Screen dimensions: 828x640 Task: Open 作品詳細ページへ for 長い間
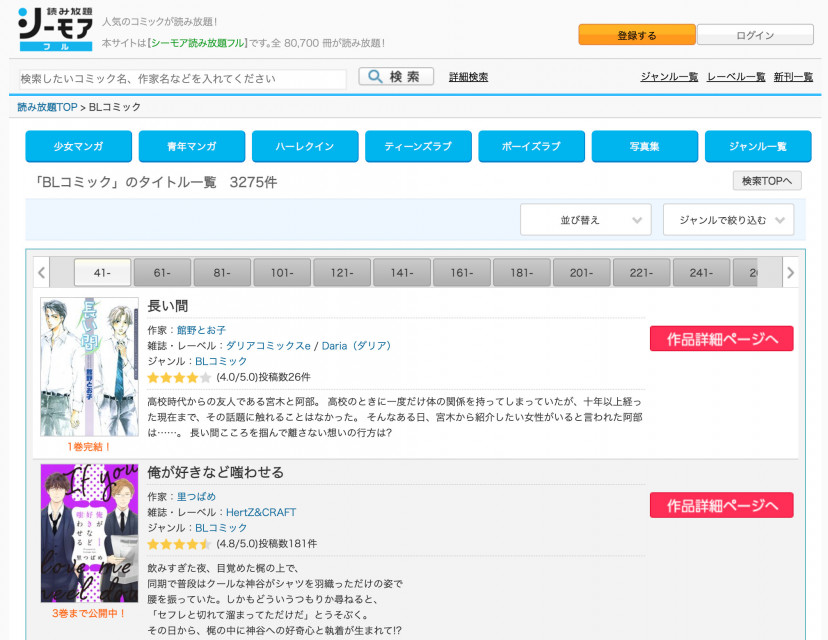pyautogui.click(x=721, y=338)
